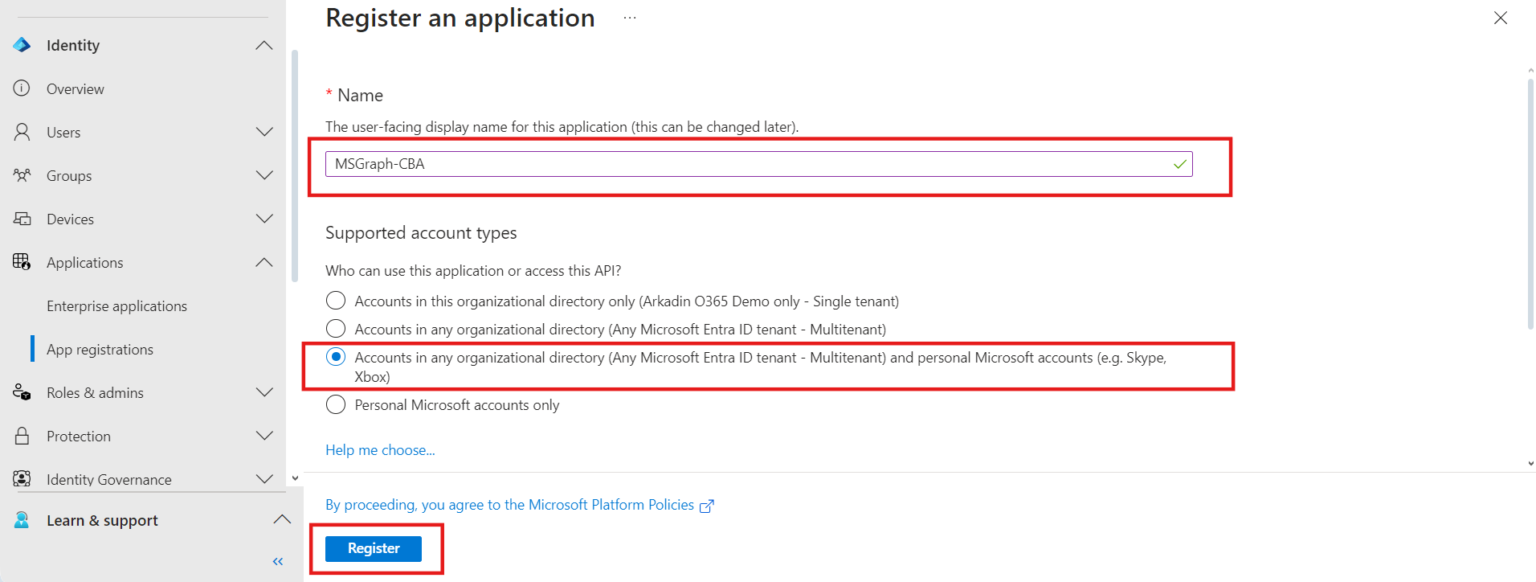The width and height of the screenshot is (1536, 582).
Task: Select the Protection shield icon
Action: tap(21, 435)
